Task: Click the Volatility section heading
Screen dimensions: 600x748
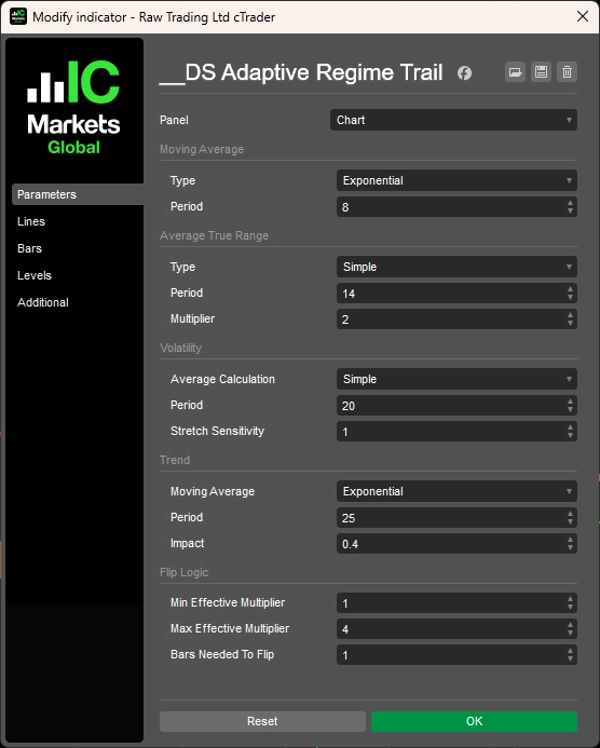Action: 181,348
